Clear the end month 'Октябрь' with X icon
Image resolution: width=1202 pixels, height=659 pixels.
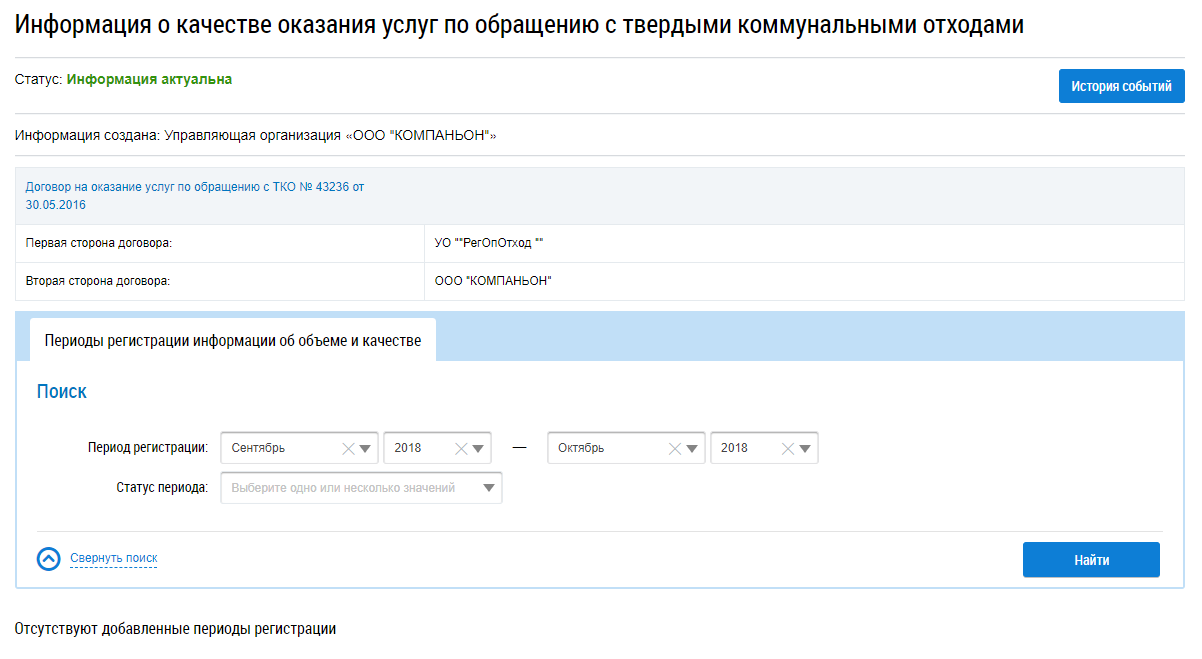click(675, 449)
